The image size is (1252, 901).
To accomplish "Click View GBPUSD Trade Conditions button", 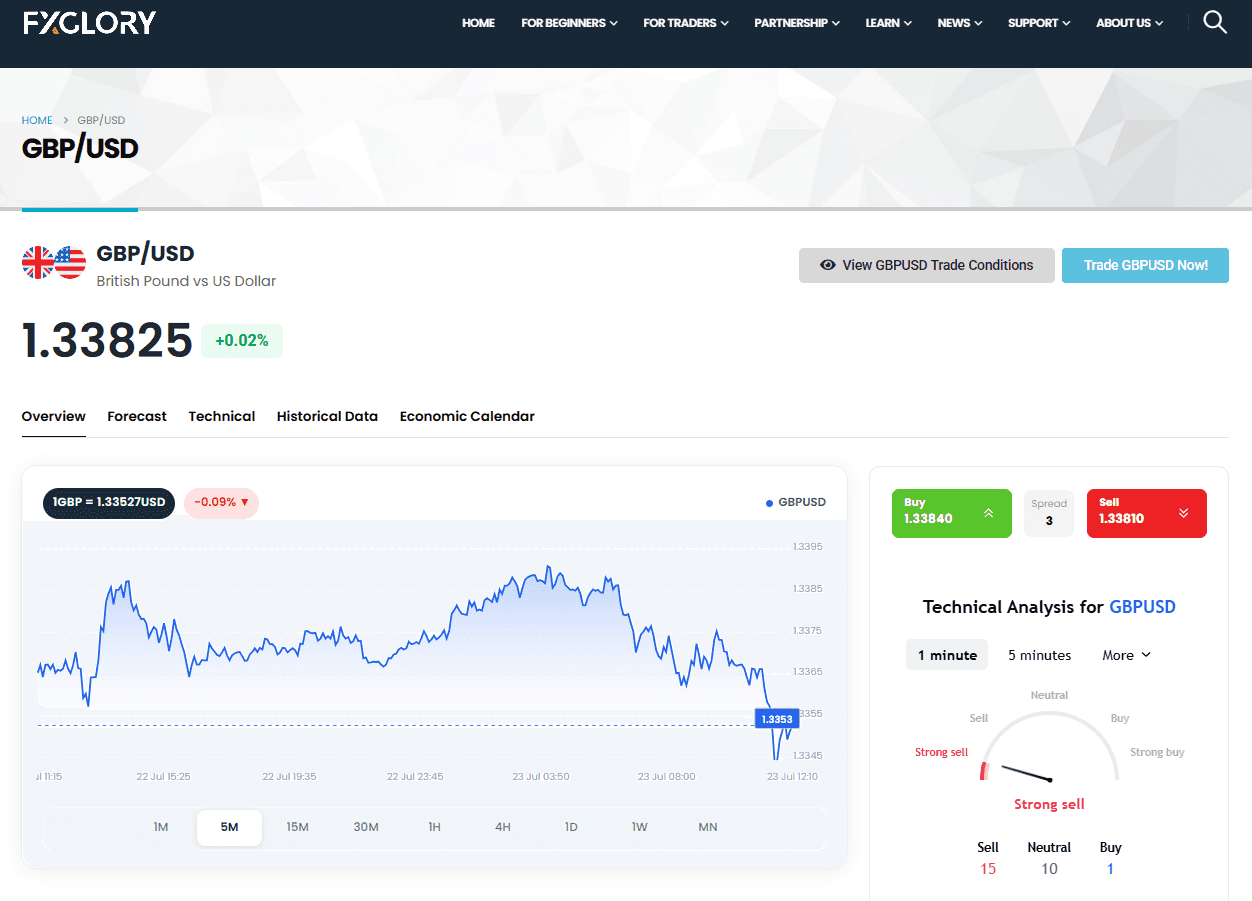I will tap(927, 265).
